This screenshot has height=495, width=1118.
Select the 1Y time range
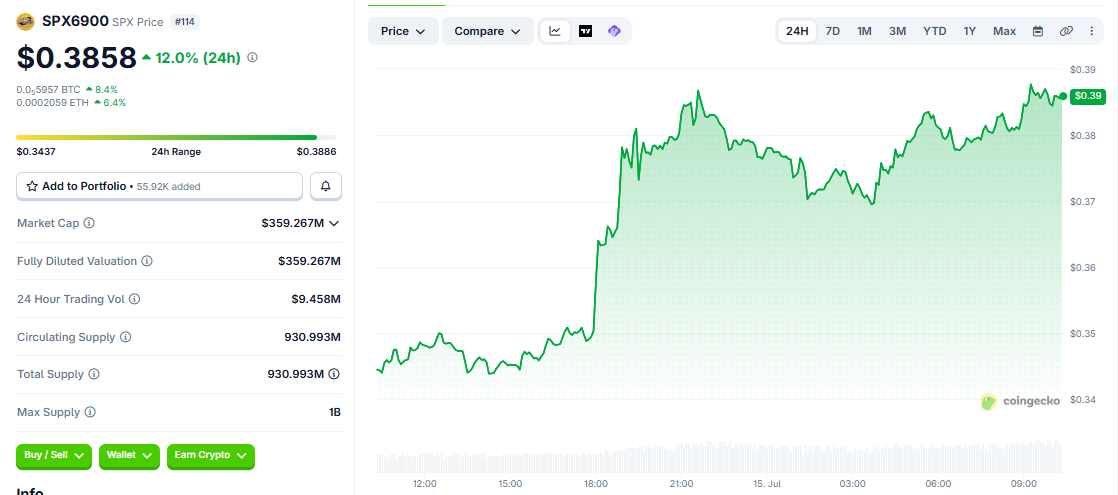point(970,31)
